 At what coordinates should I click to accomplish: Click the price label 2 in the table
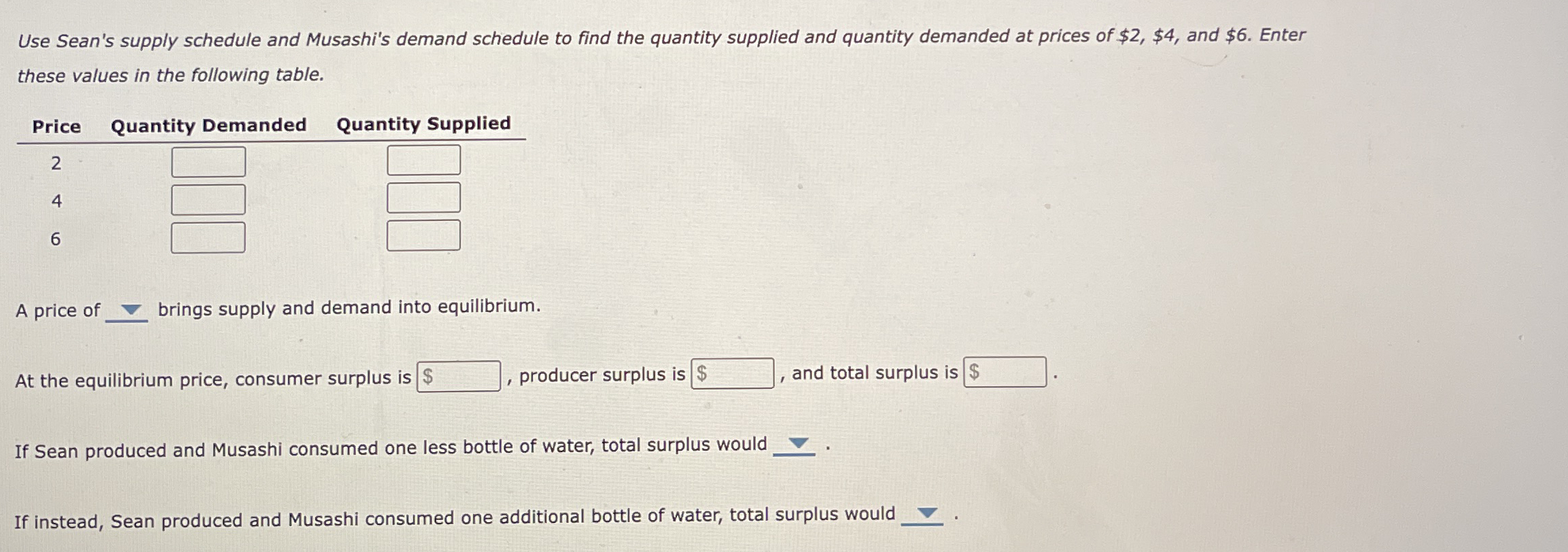pos(56,162)
